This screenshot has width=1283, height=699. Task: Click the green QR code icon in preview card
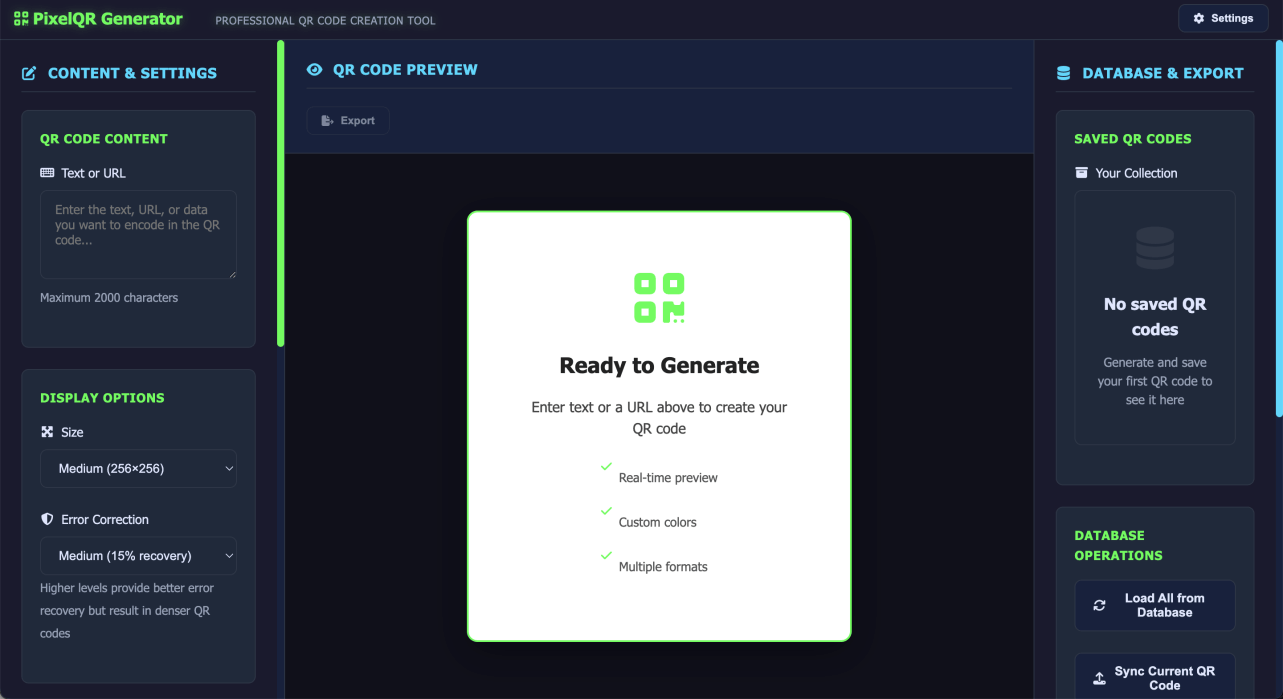click(659, 298)
